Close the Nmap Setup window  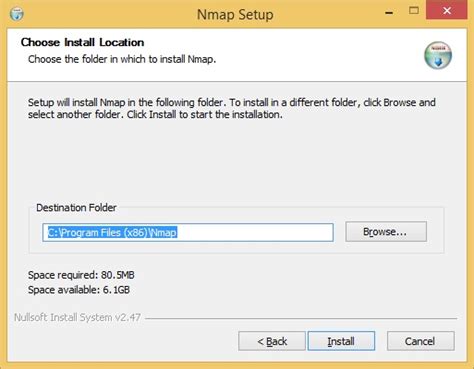(x=447, y=11)
